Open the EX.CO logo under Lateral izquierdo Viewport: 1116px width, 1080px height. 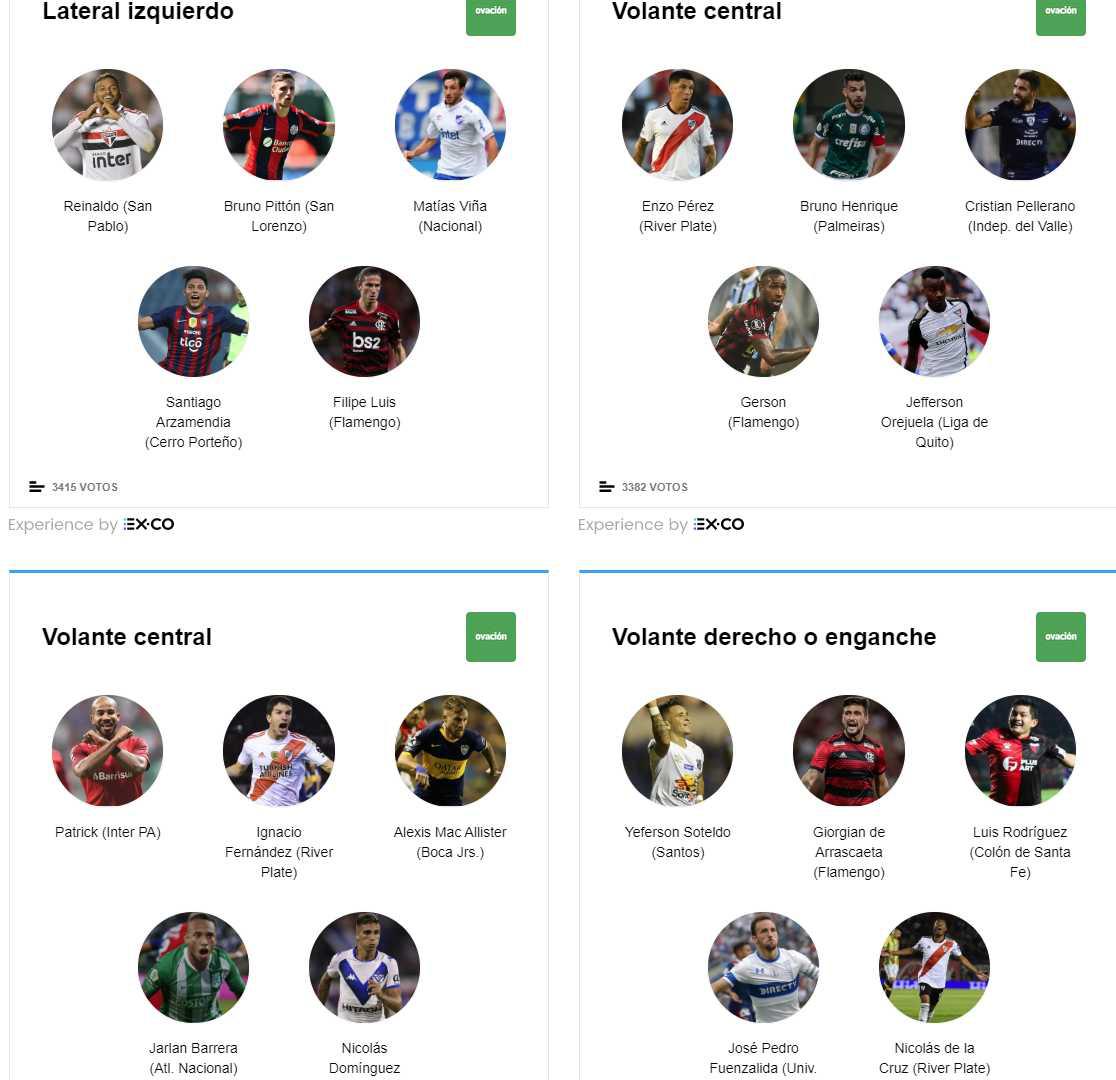point(149,525)
